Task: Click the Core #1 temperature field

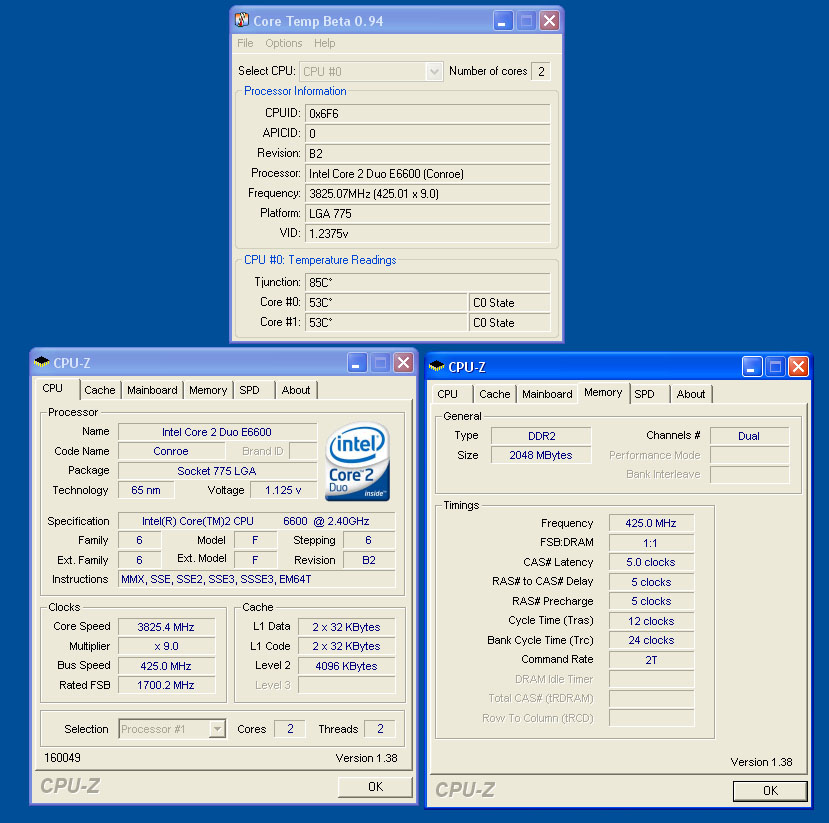Action: [x=386, y=322]
